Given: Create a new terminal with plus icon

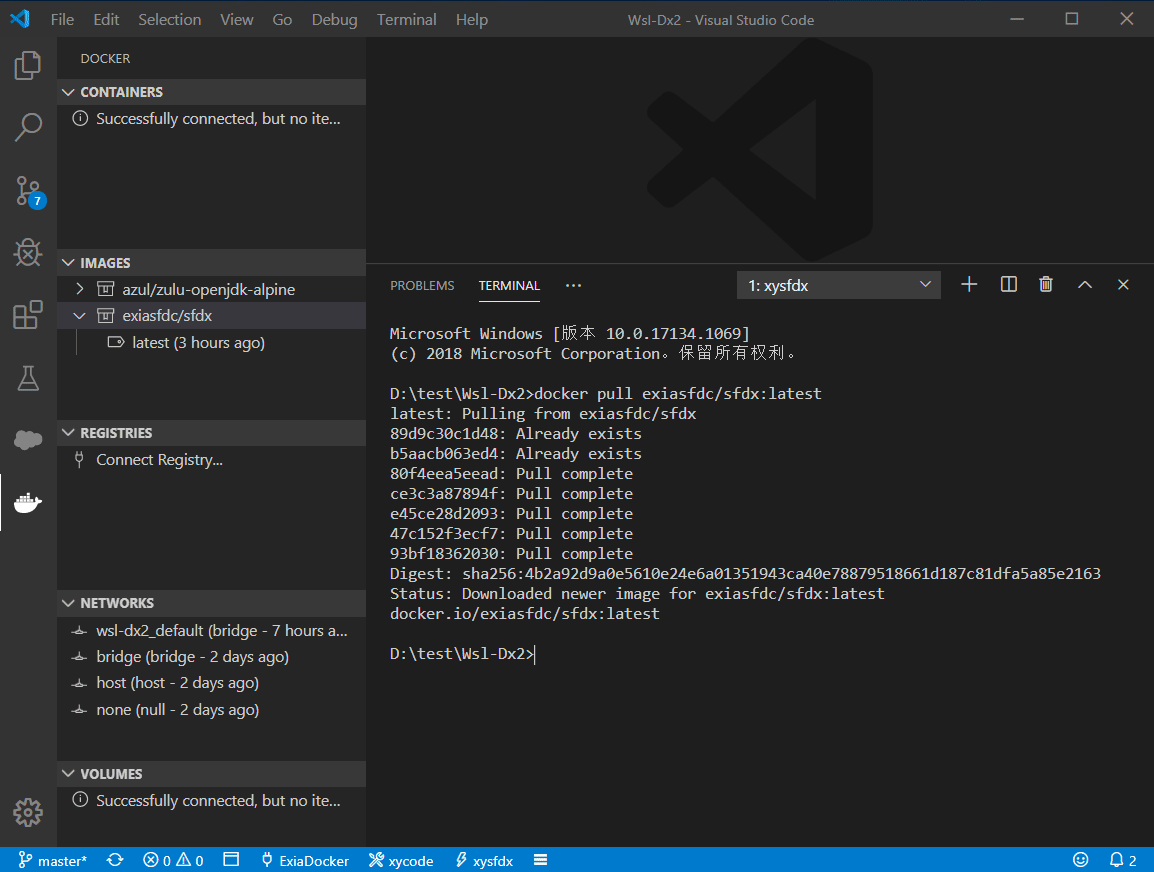Looking at the screenshot, I should click(969, 285).
